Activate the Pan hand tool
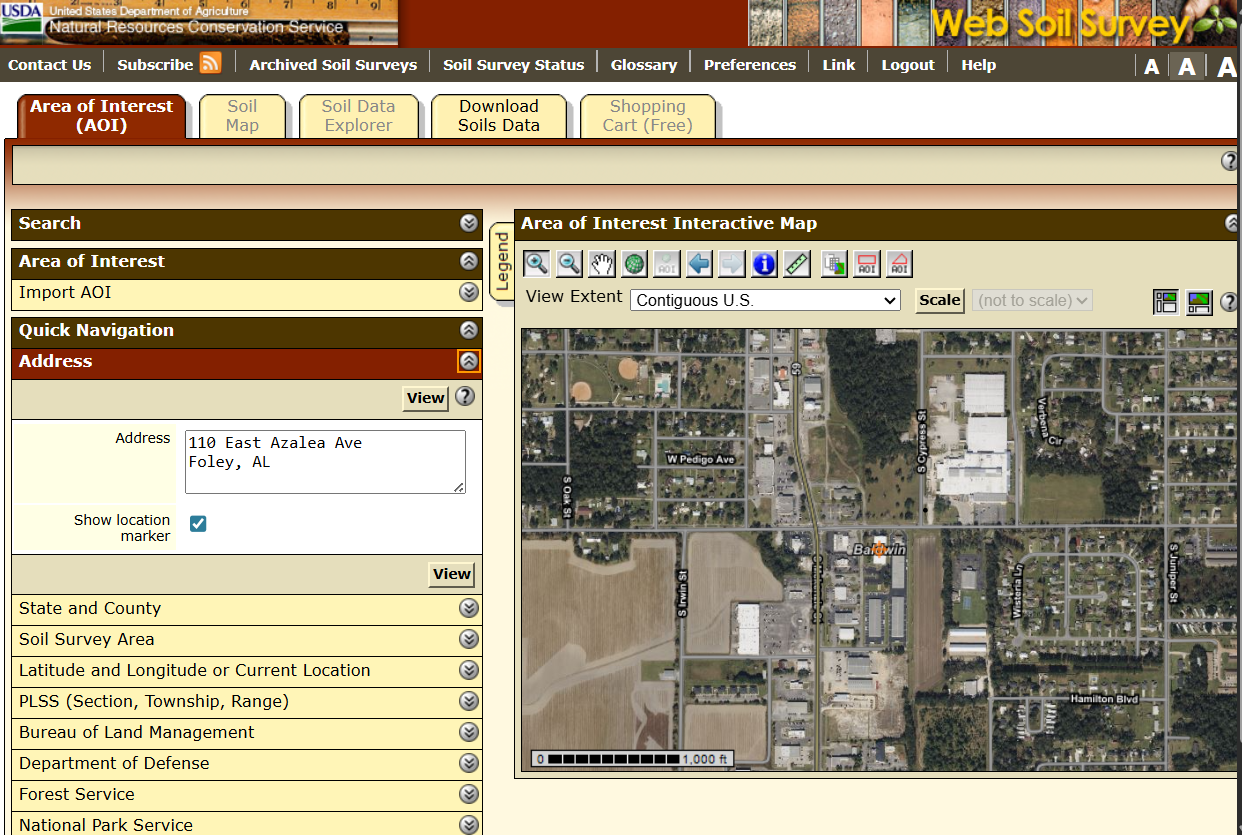1242x835 pixels. (601, 264)
